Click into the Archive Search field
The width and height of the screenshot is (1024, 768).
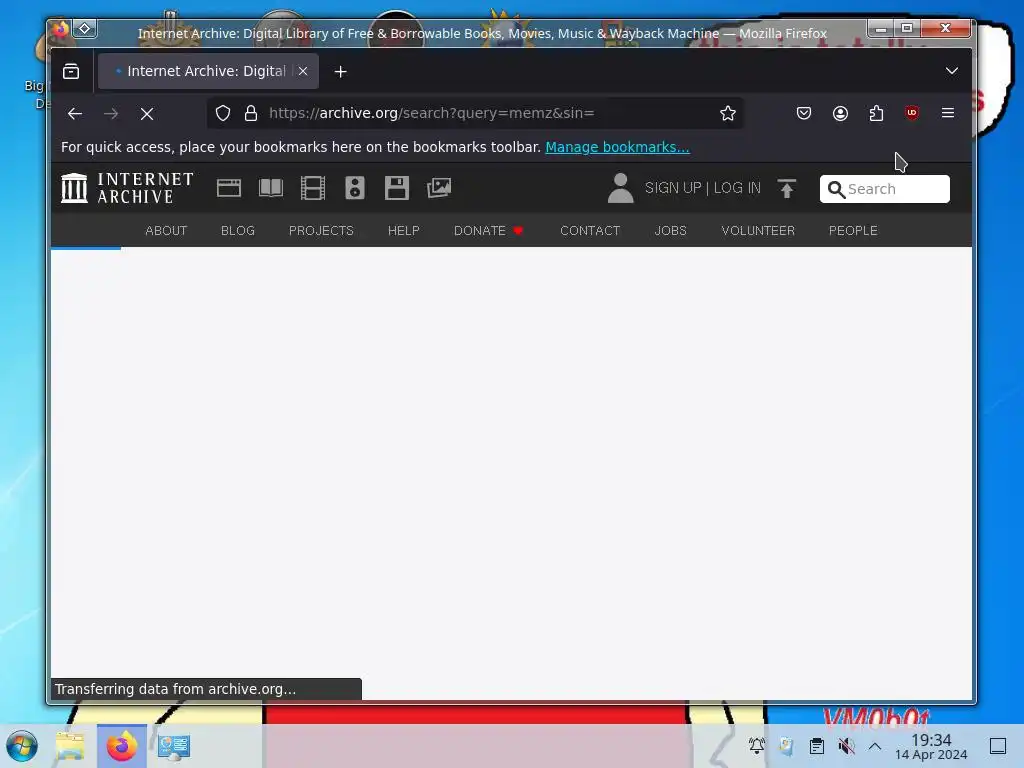pyautogui.click(x=885, y=189)
